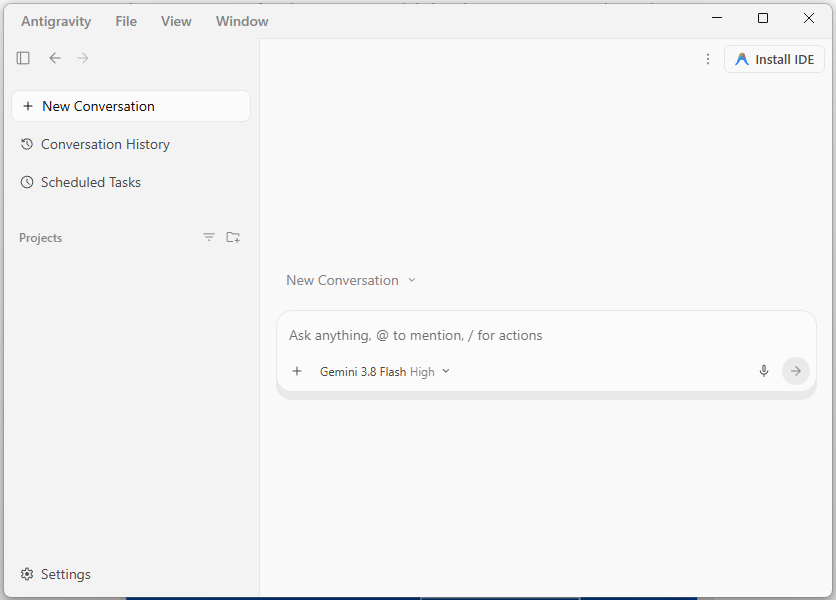Image resolution: width=836 pixels, height=600 pixels.
Task: Open the File menu
Action: click(x=126, y=21)
